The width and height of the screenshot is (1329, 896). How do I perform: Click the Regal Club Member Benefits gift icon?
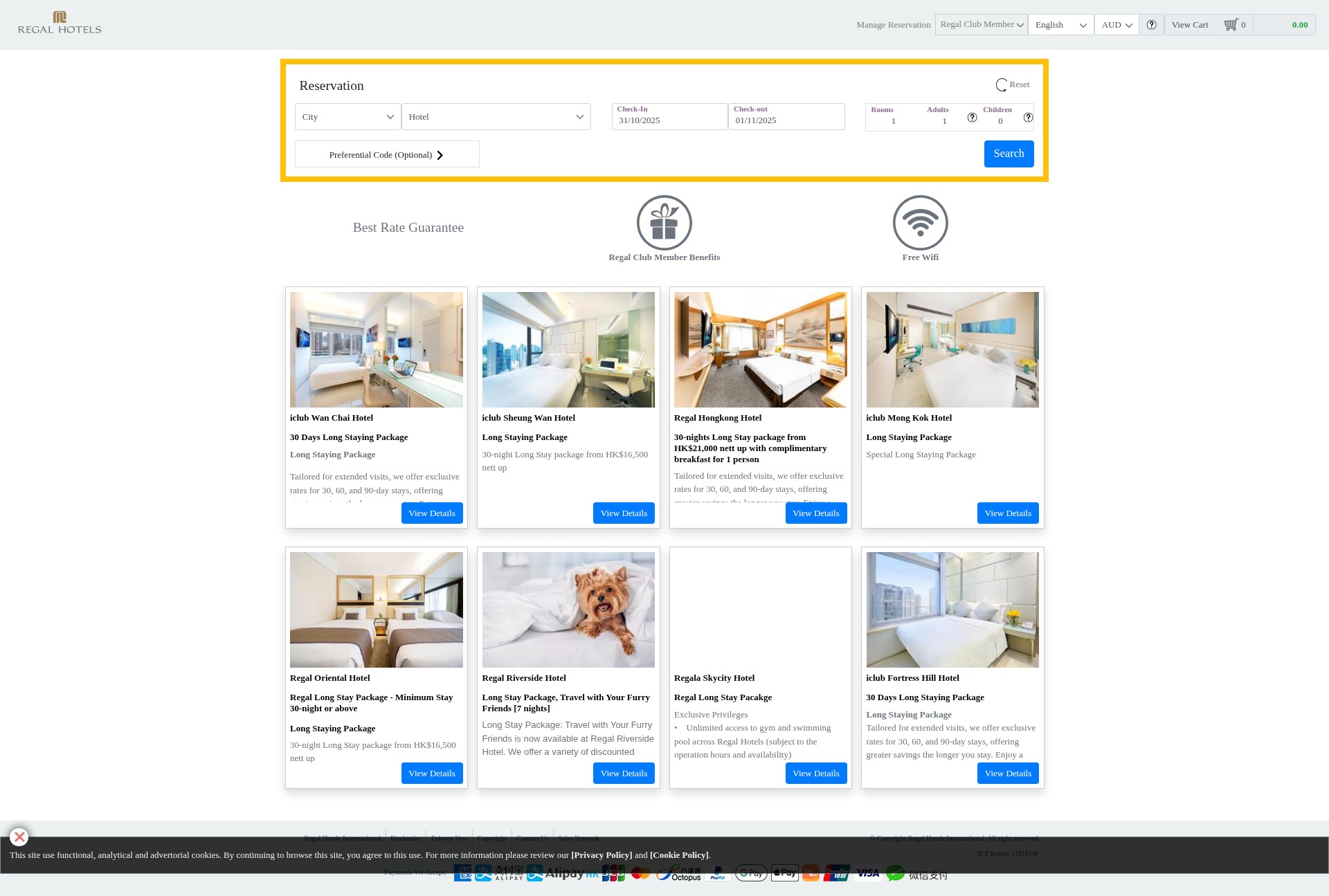point(664,223)
